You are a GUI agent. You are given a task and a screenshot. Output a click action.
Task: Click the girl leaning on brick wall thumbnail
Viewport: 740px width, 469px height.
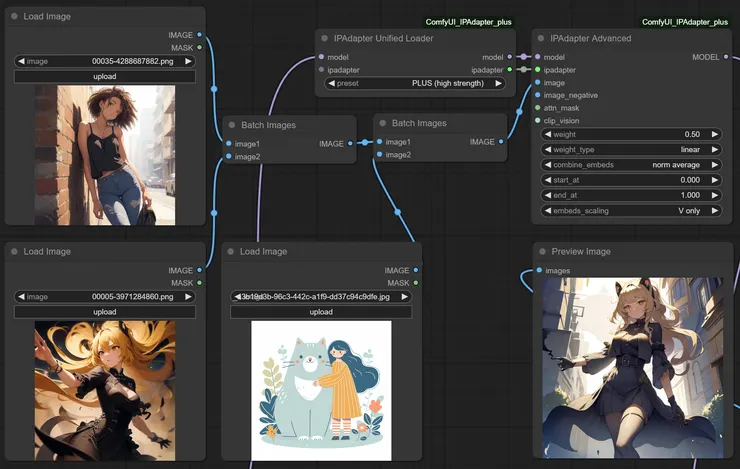pyautogui.click(x=105, y=155)
